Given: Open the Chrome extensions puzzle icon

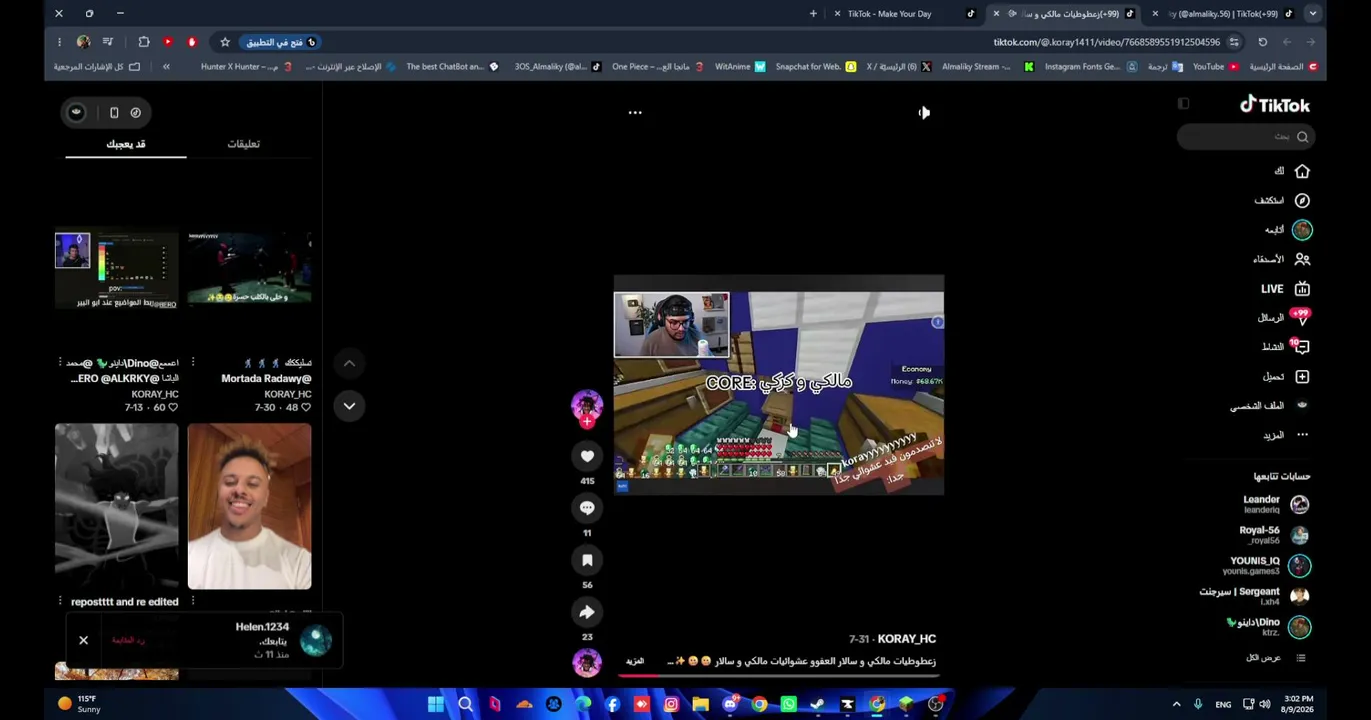Looking at the screenshot, I should click(144, 42).
